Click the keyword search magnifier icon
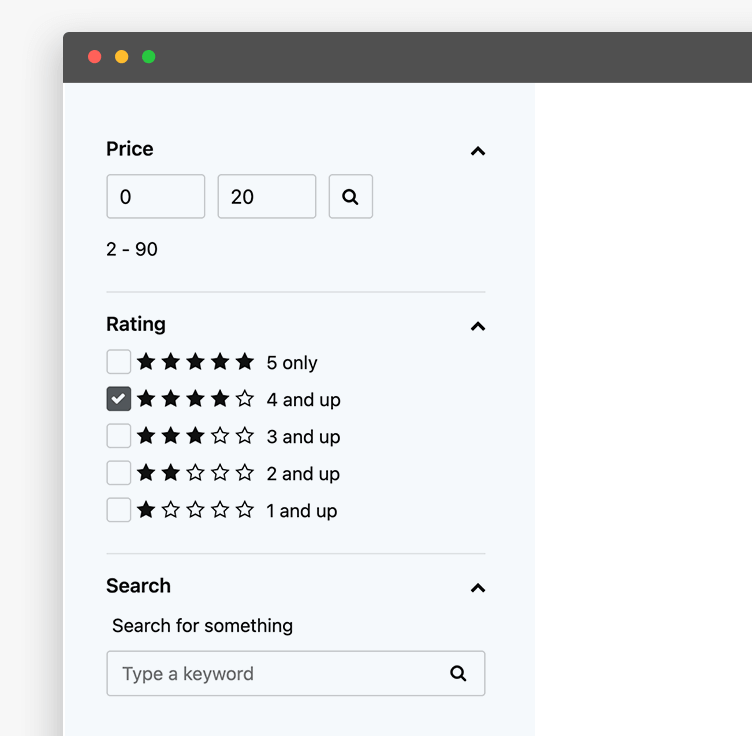Image resolution: width=752 pixels, height=736 pixels. point(458,673)
